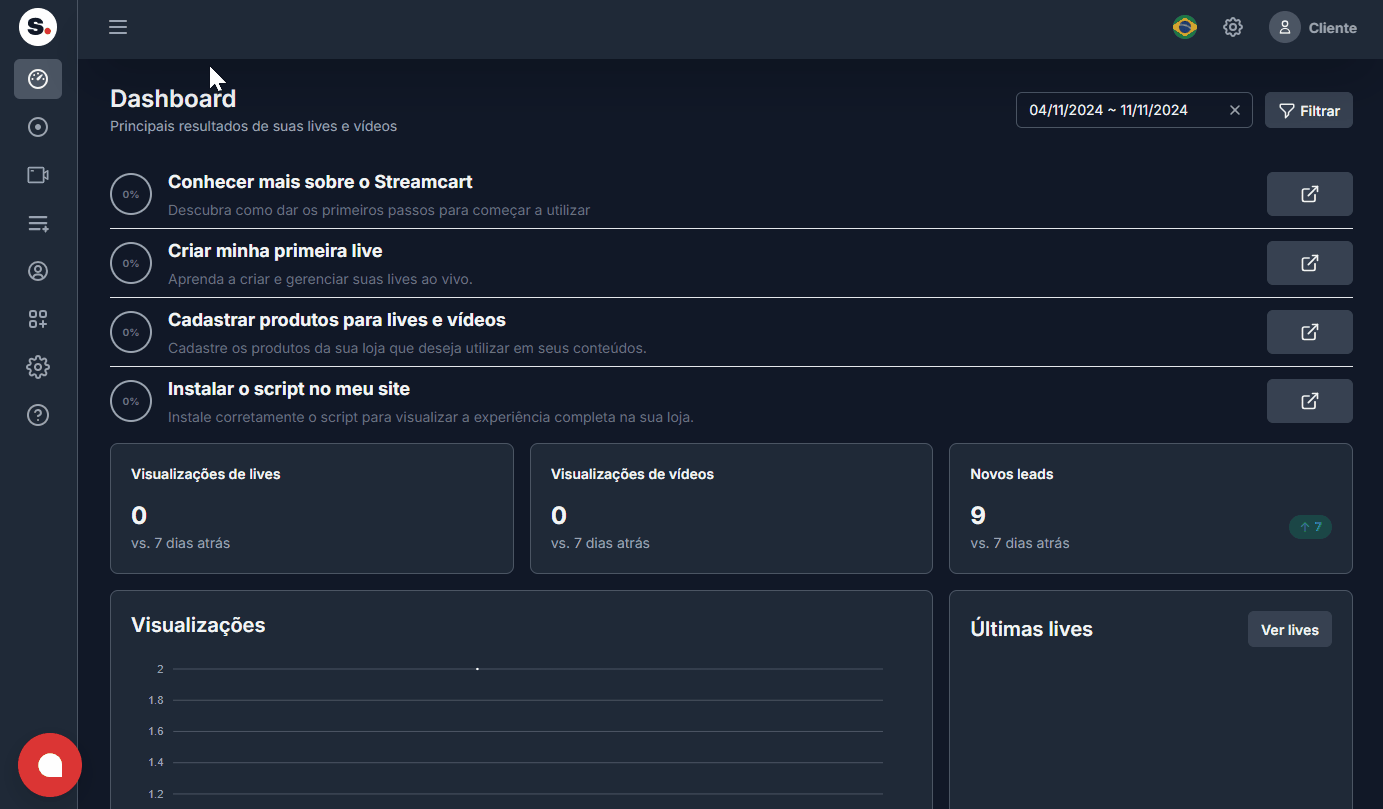Click the Visualizações chart heading
The width and height of the screenshot is (1383, 809).
198,625
